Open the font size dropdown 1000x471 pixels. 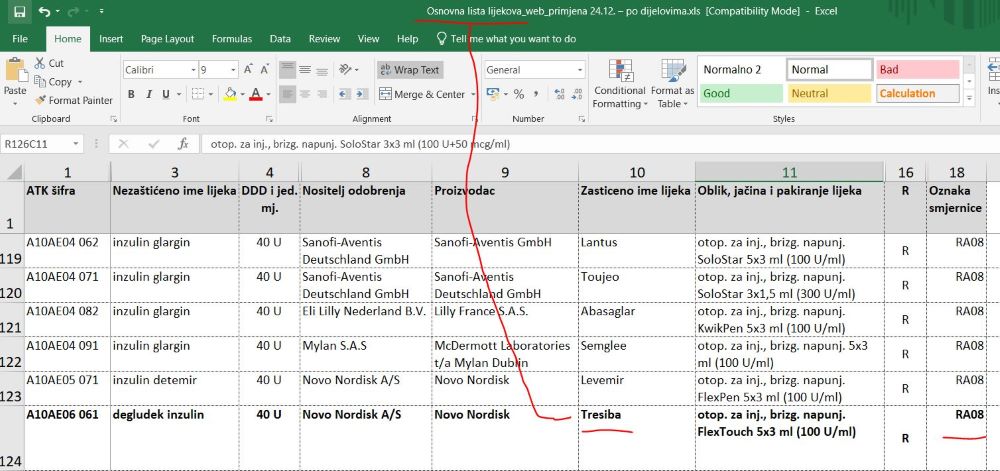point(234,70)
